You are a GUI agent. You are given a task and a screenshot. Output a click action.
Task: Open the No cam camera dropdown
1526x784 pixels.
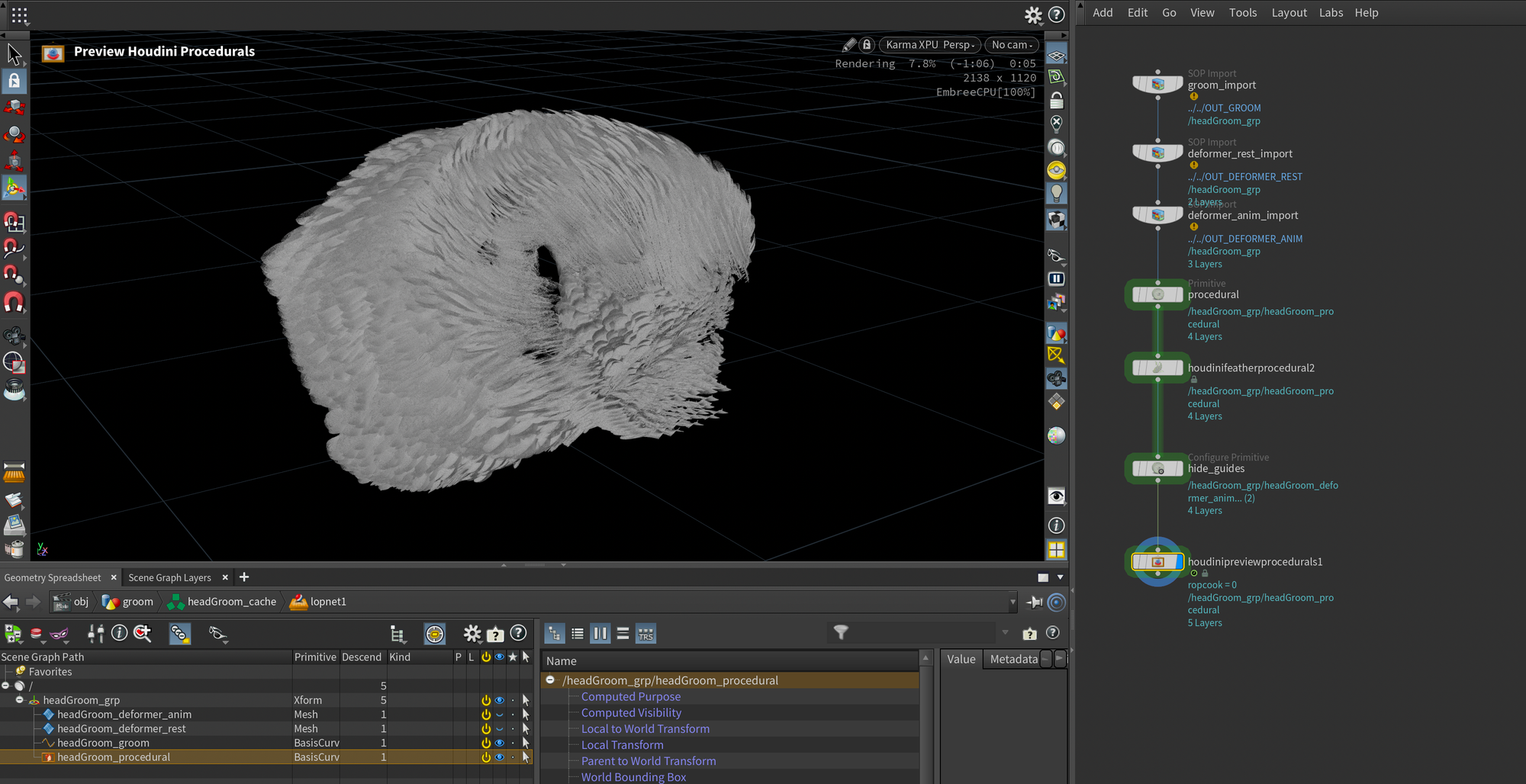[1012, 45]
